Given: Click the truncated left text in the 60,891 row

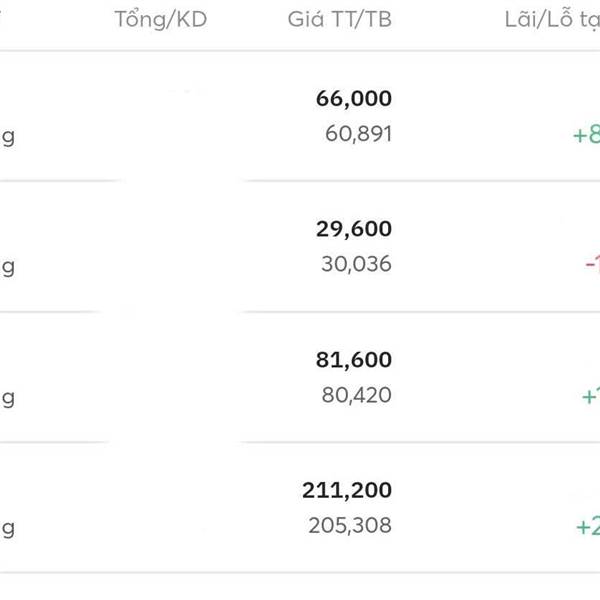Looking at the screenshot, I should pos(7,136).
